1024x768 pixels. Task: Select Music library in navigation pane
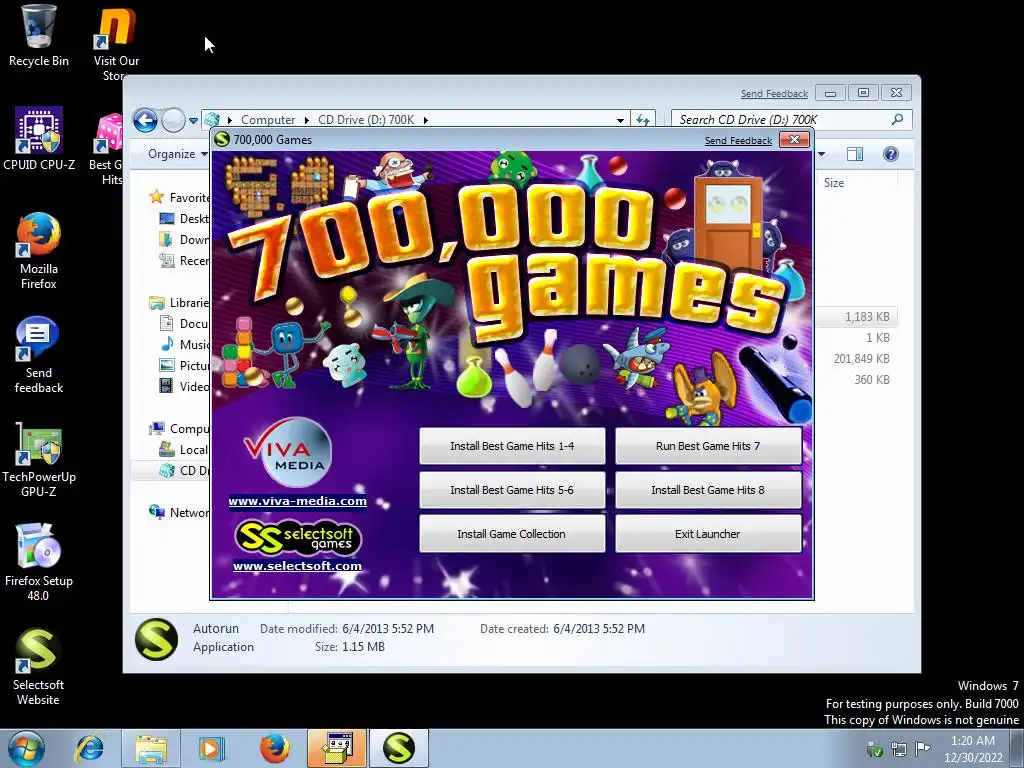coord(184,344)
